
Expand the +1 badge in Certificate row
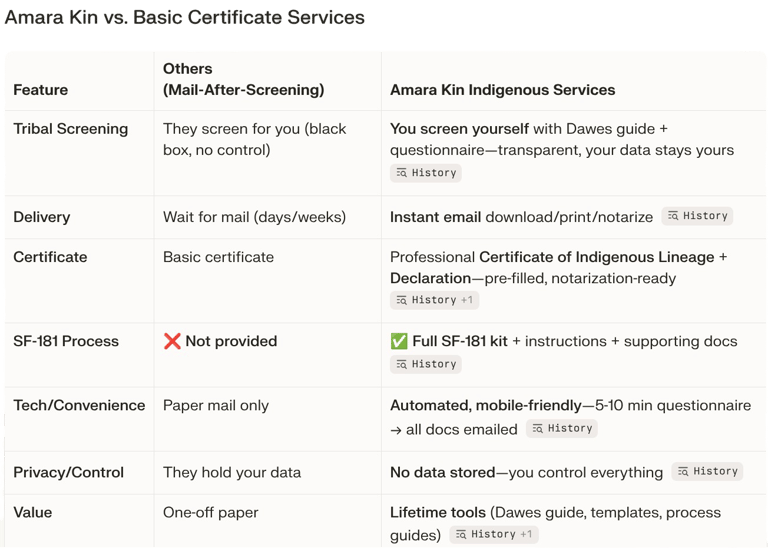pyautogui.click(x=468, y=300)
